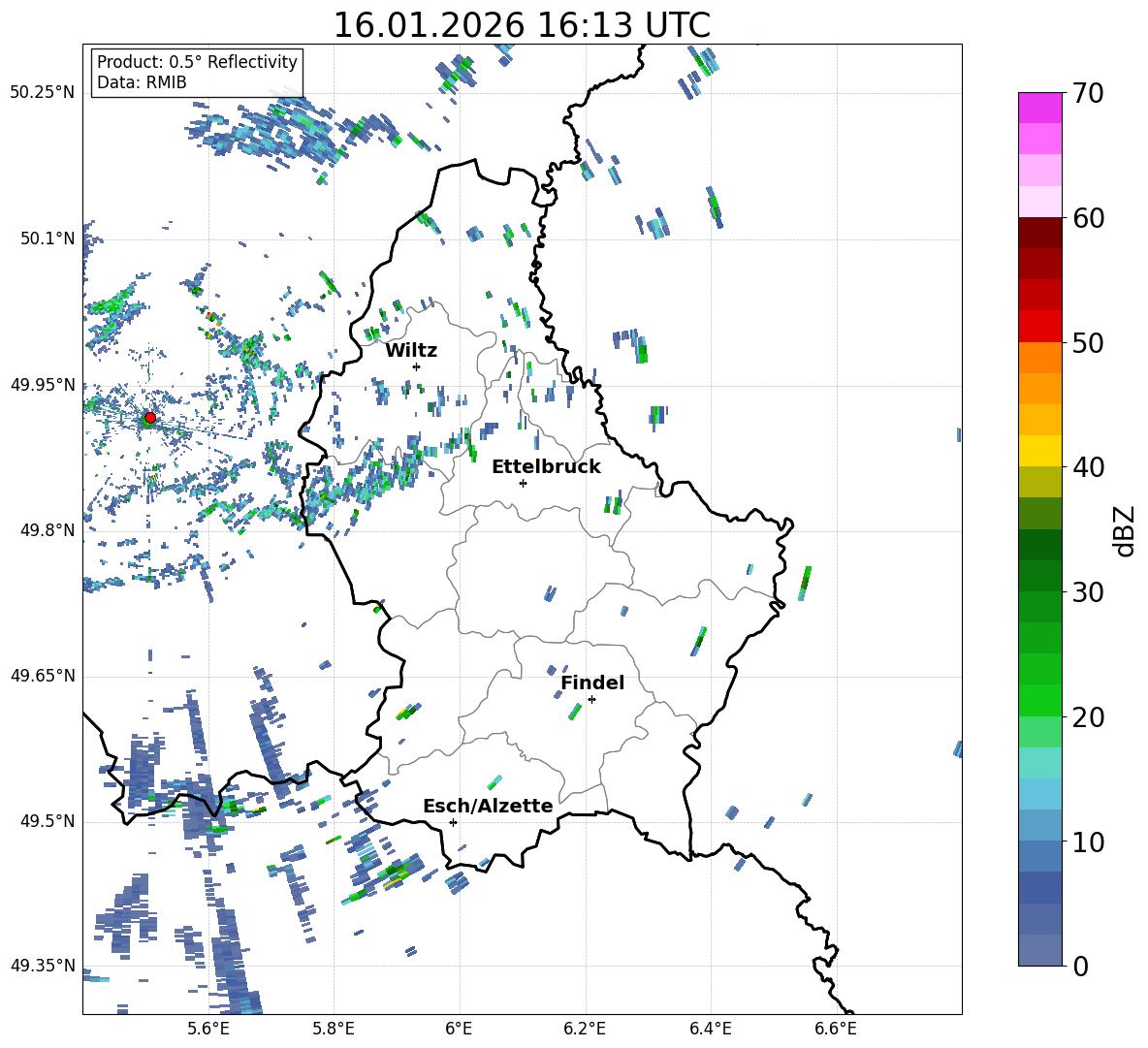Pick the dark maroon swatch just below 60
The height and width of the screenshot is (1048, 1148).
point(1040,233)
